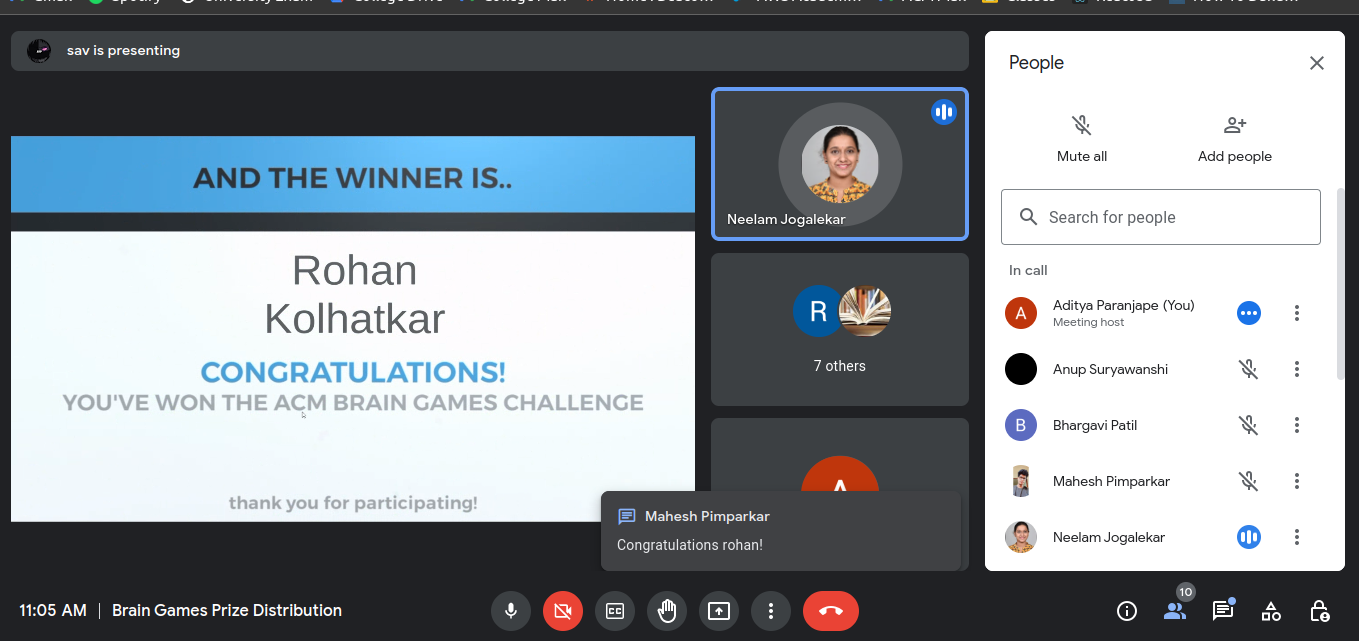Image resolution: width=1359 pixels, height=641 pixels.
Task: Open more options in bottom call controls
Action: point(771,611)
